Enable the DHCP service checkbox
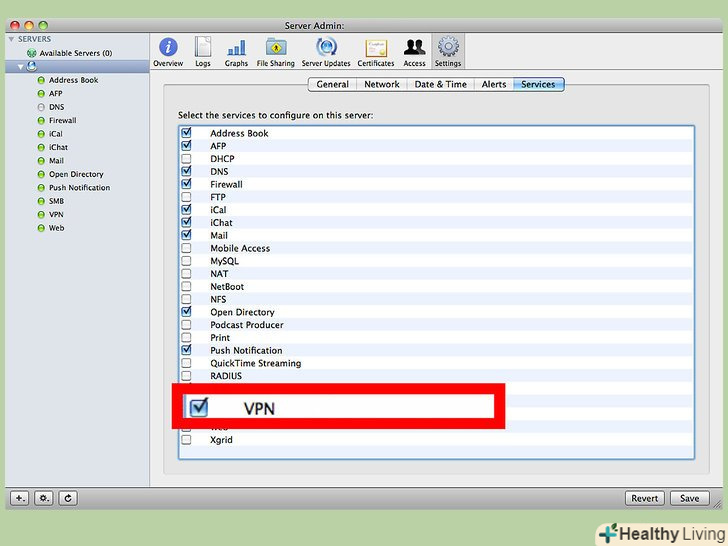The image size is (728, 546). click(186, 158)
